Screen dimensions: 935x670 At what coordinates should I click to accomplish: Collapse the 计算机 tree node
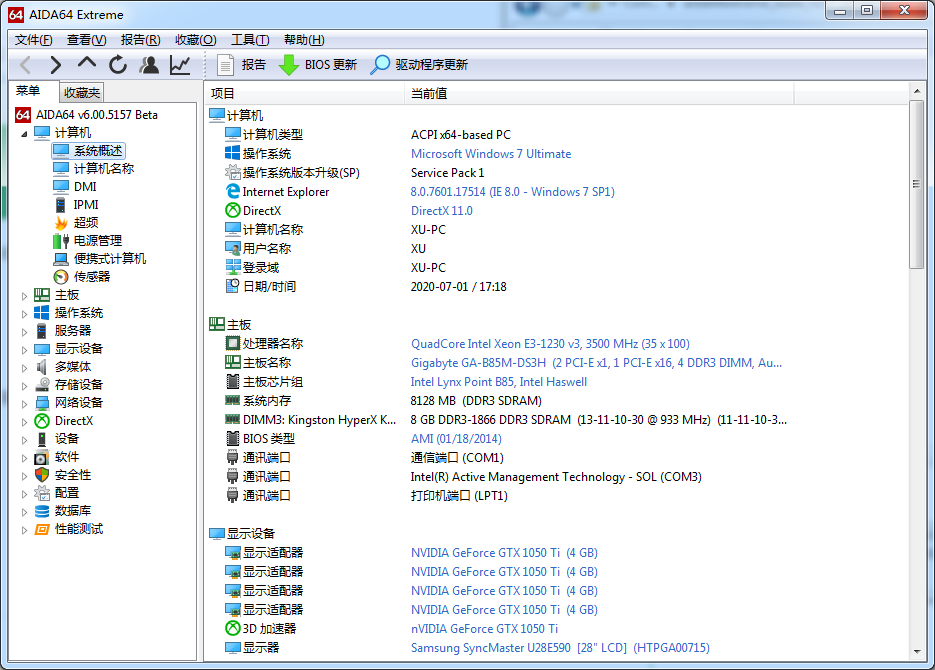(x=25, y=133)
